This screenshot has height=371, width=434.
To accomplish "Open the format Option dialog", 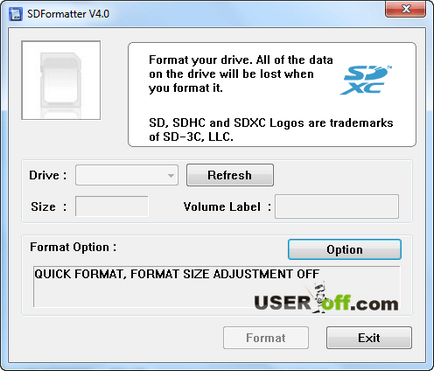I will tap(344, 249).
